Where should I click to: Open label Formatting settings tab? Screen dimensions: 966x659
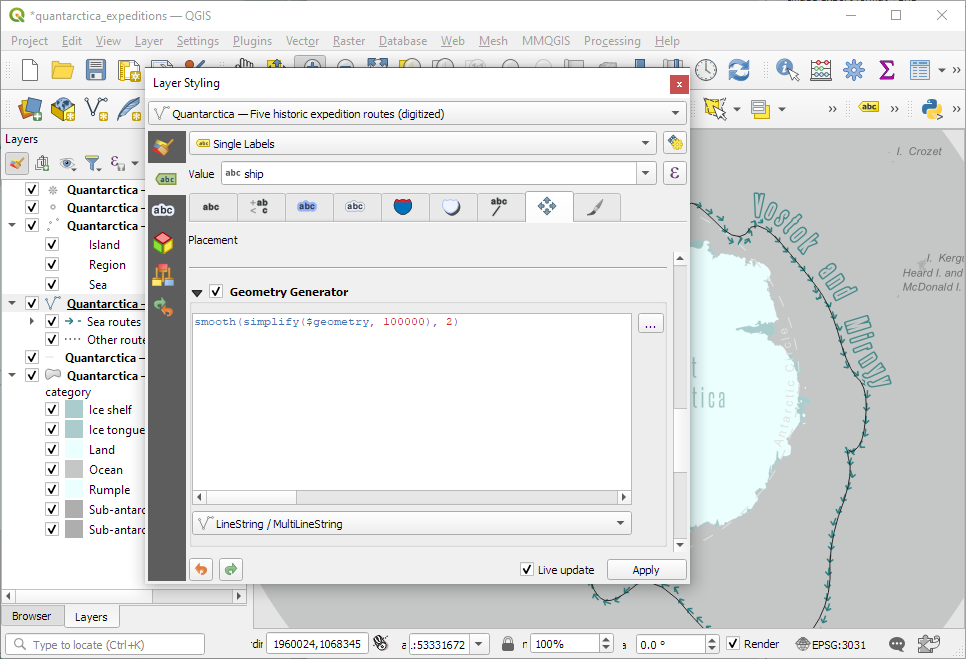pyautogui.click(x=259, y=207)
